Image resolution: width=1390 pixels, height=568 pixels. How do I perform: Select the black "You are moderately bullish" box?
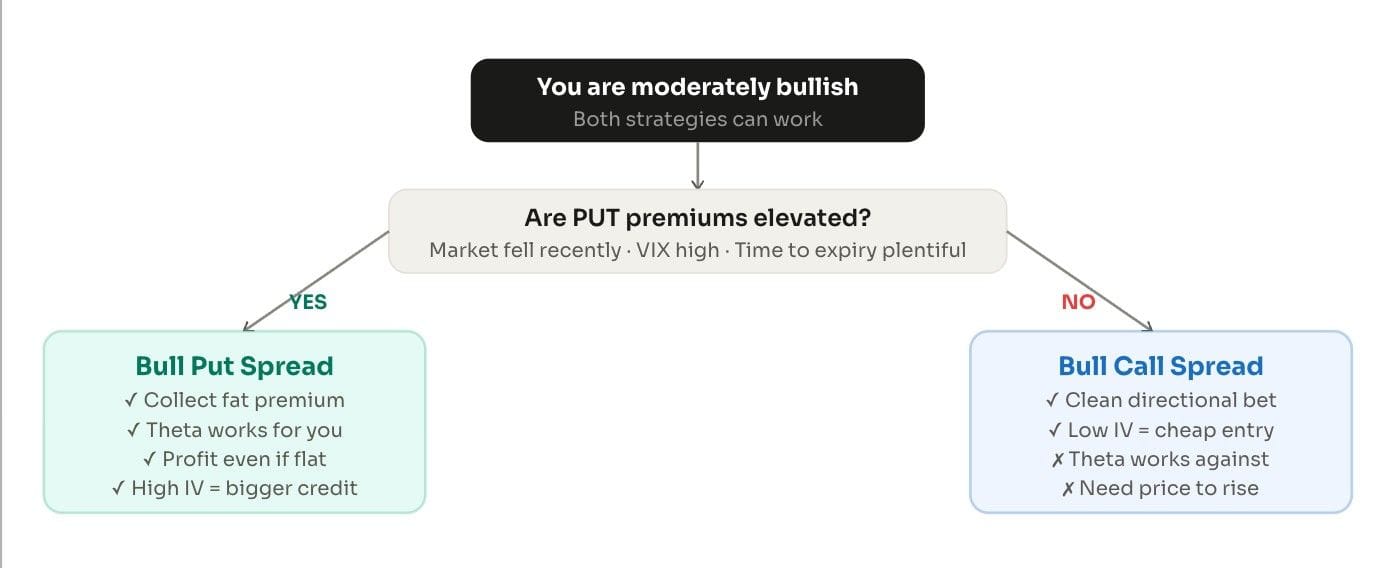pos(697,100)
